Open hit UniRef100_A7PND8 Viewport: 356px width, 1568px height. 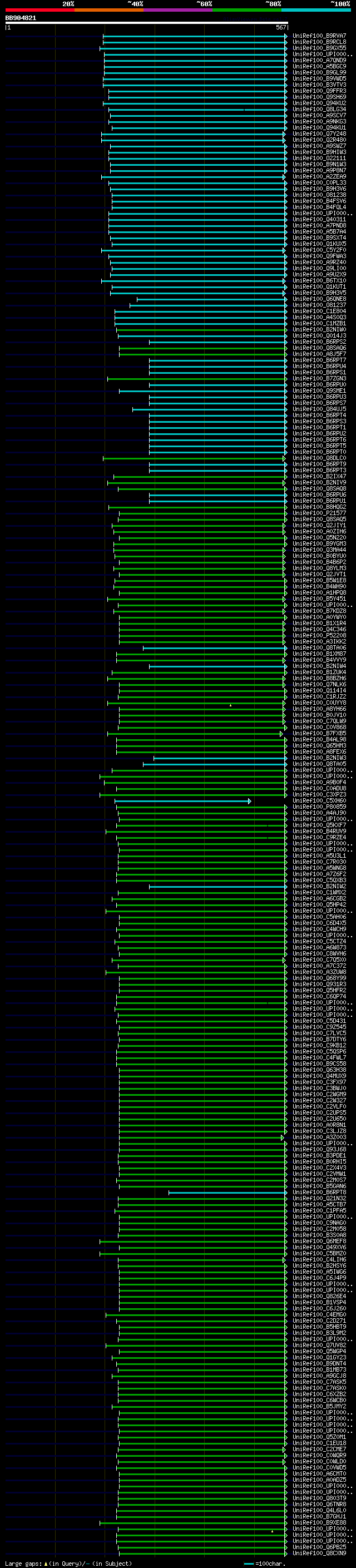(319, 226)
